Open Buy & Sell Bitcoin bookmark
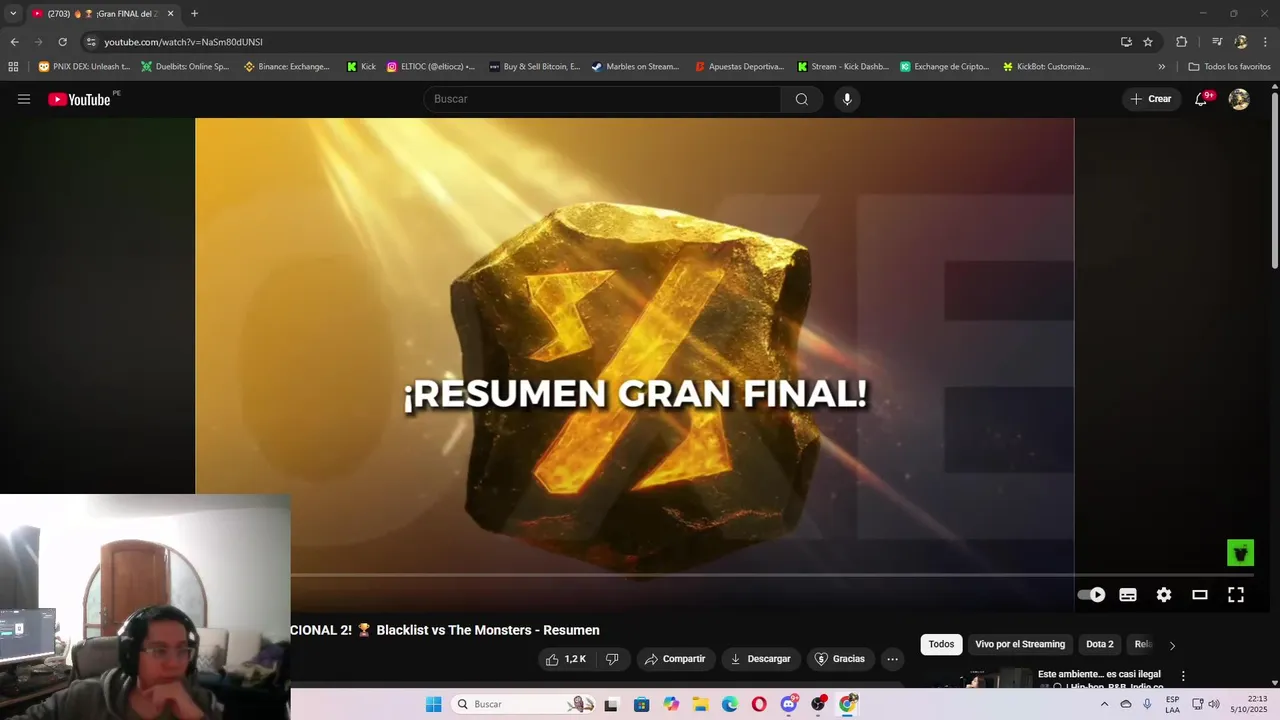Image resolution: width=1280 pixels, height=720 pixels. (534, 67)
